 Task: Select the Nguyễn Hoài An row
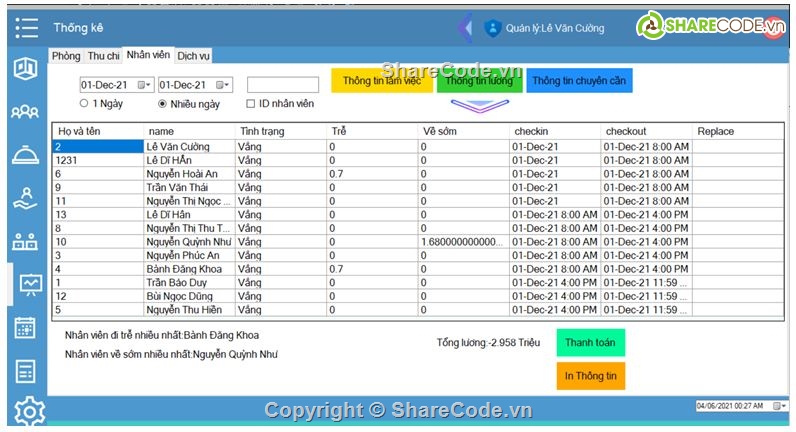[418, 174]
